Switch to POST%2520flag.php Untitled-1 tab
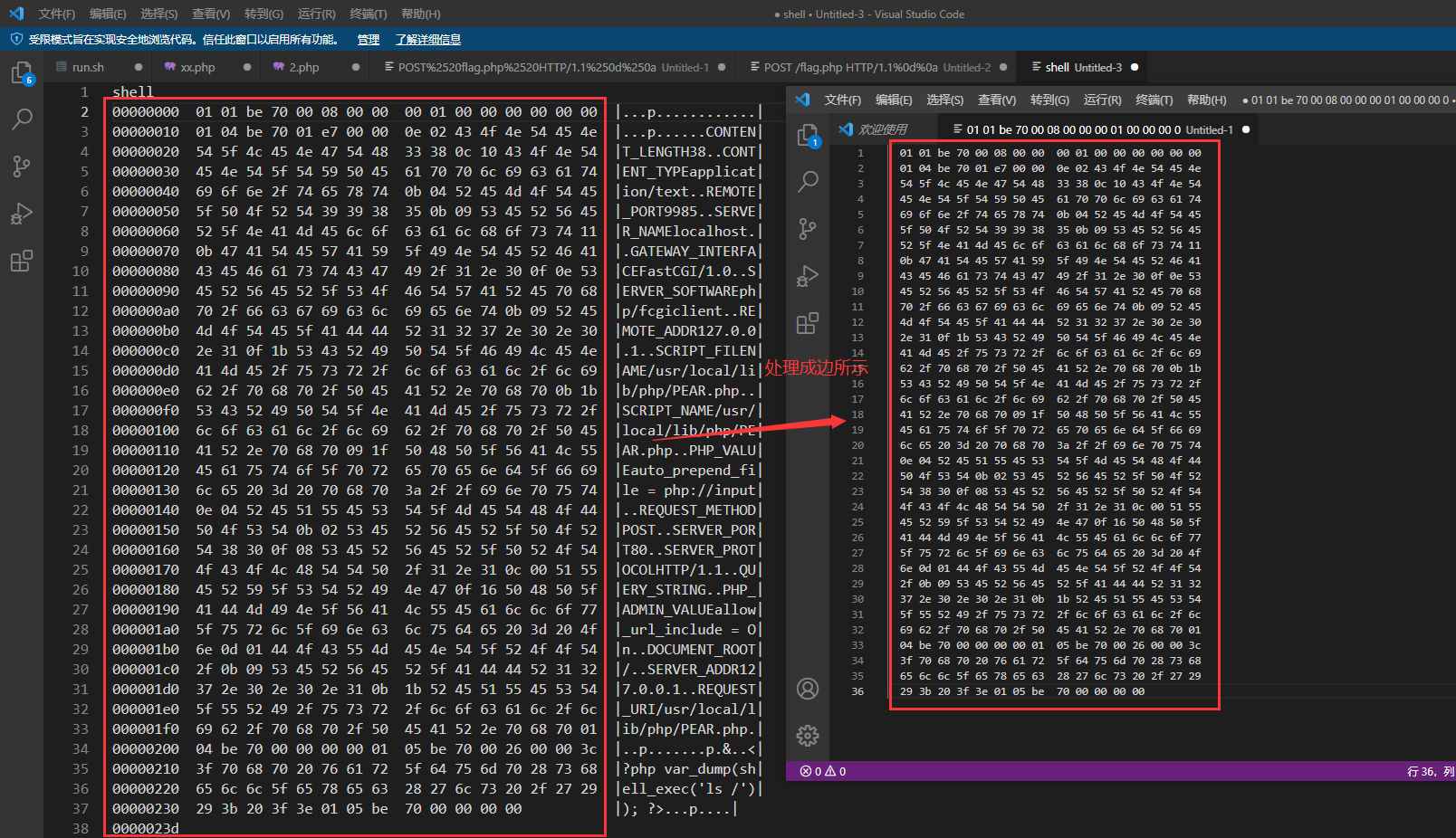 pos(552,67)
